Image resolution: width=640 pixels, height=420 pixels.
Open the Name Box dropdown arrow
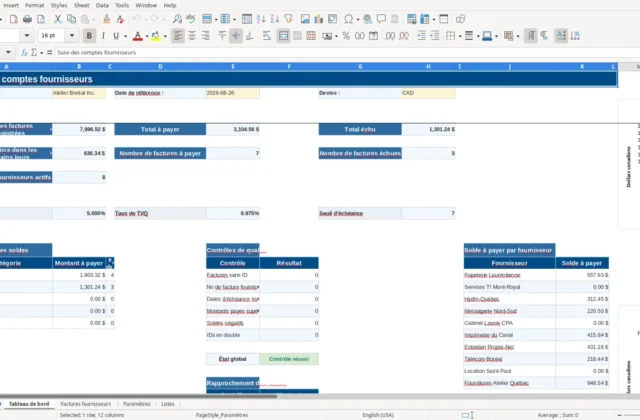8,52
